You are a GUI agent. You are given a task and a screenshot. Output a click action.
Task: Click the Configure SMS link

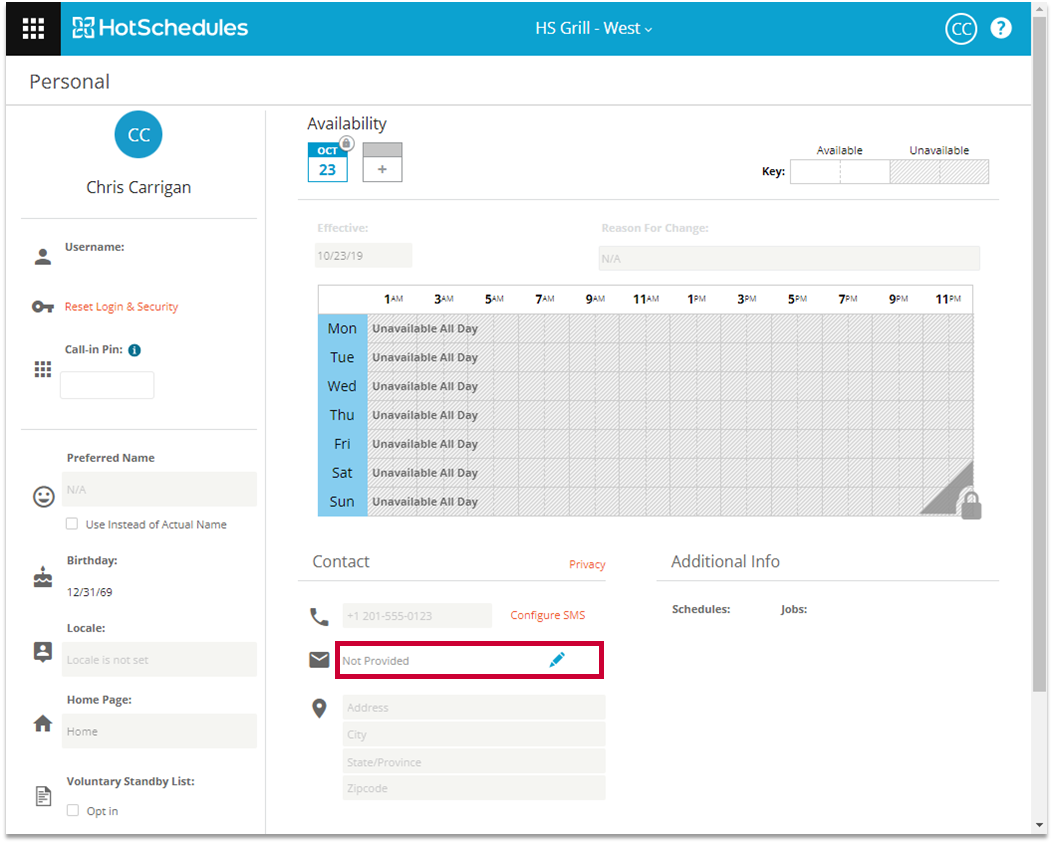547,615
